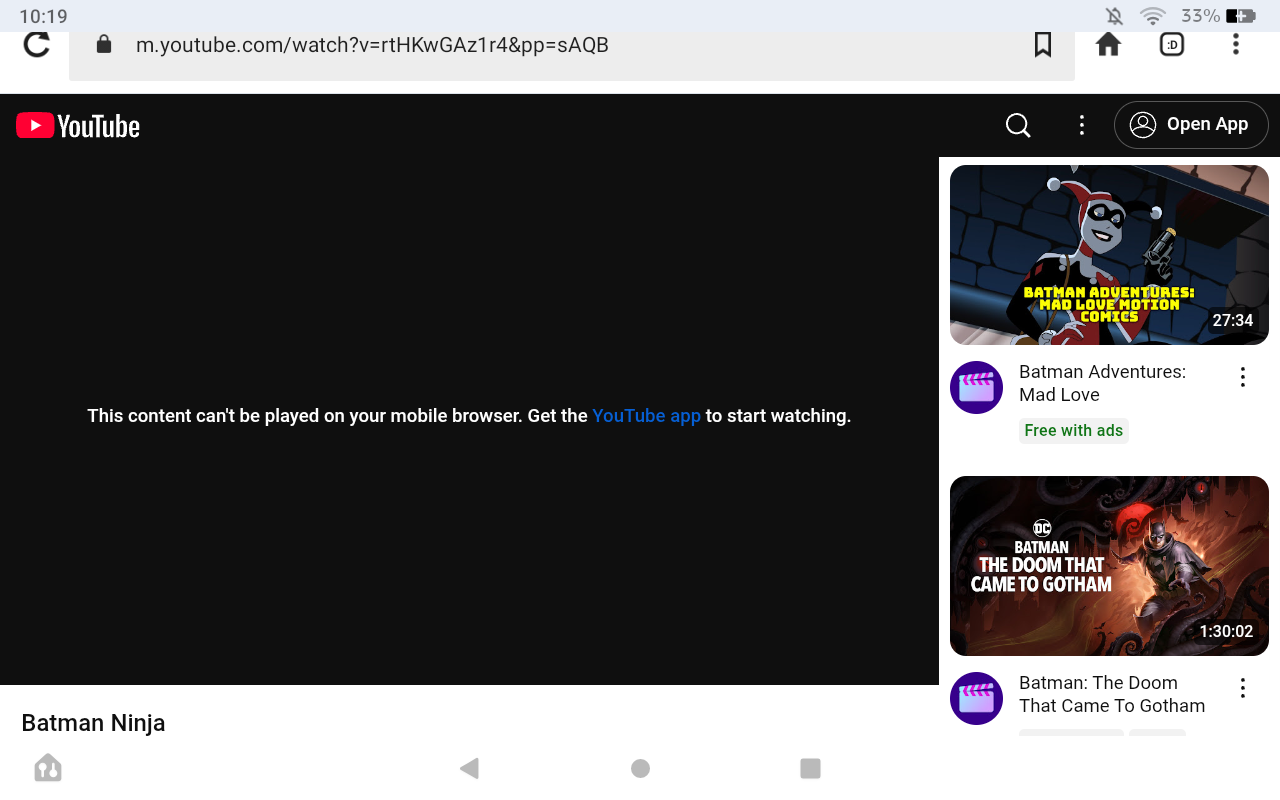
Task: Click the Batman: The Doom That Came To Gotham title
Action: [1112, 694]
